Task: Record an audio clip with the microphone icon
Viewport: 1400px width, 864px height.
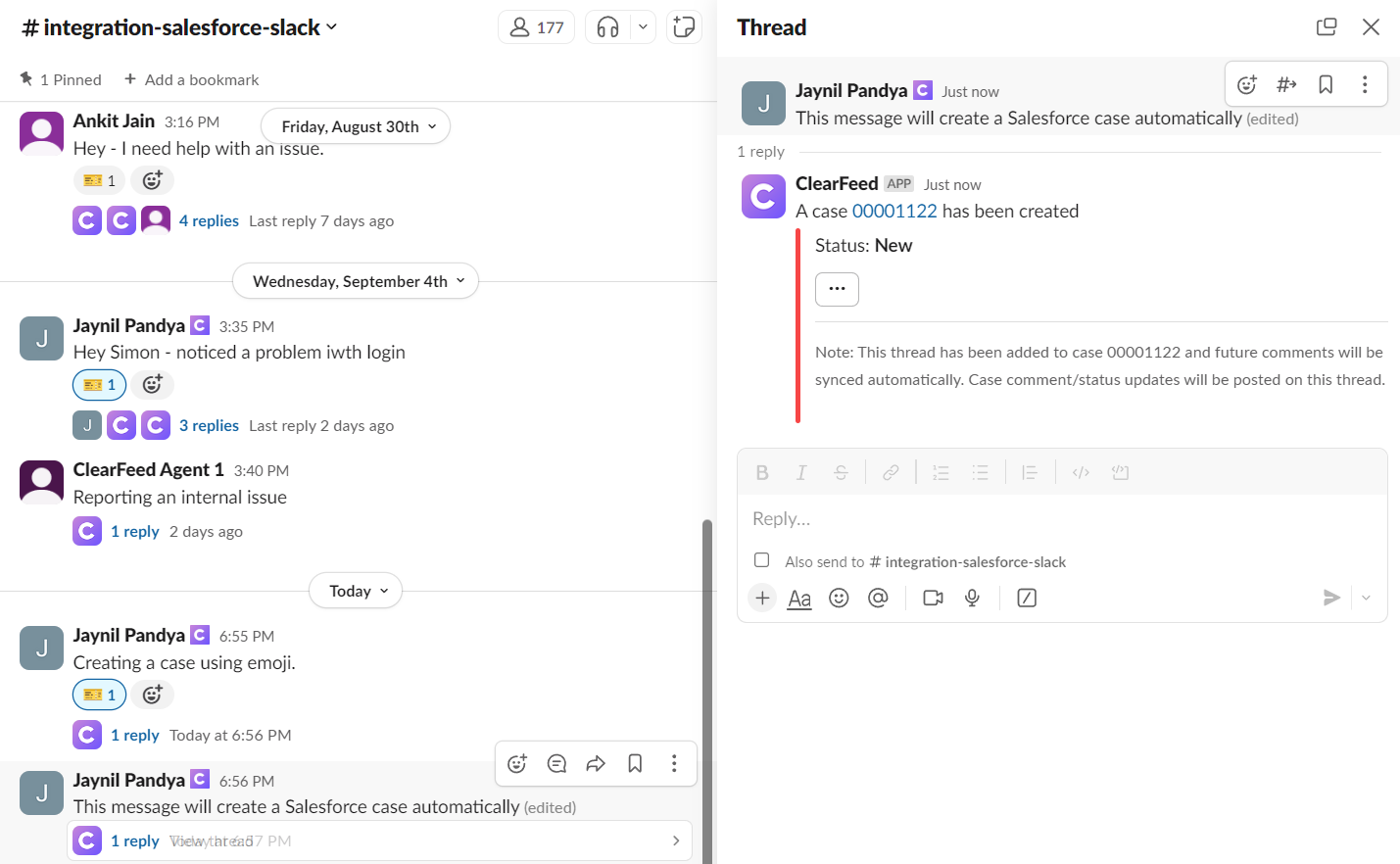Action: pos(972,598)
